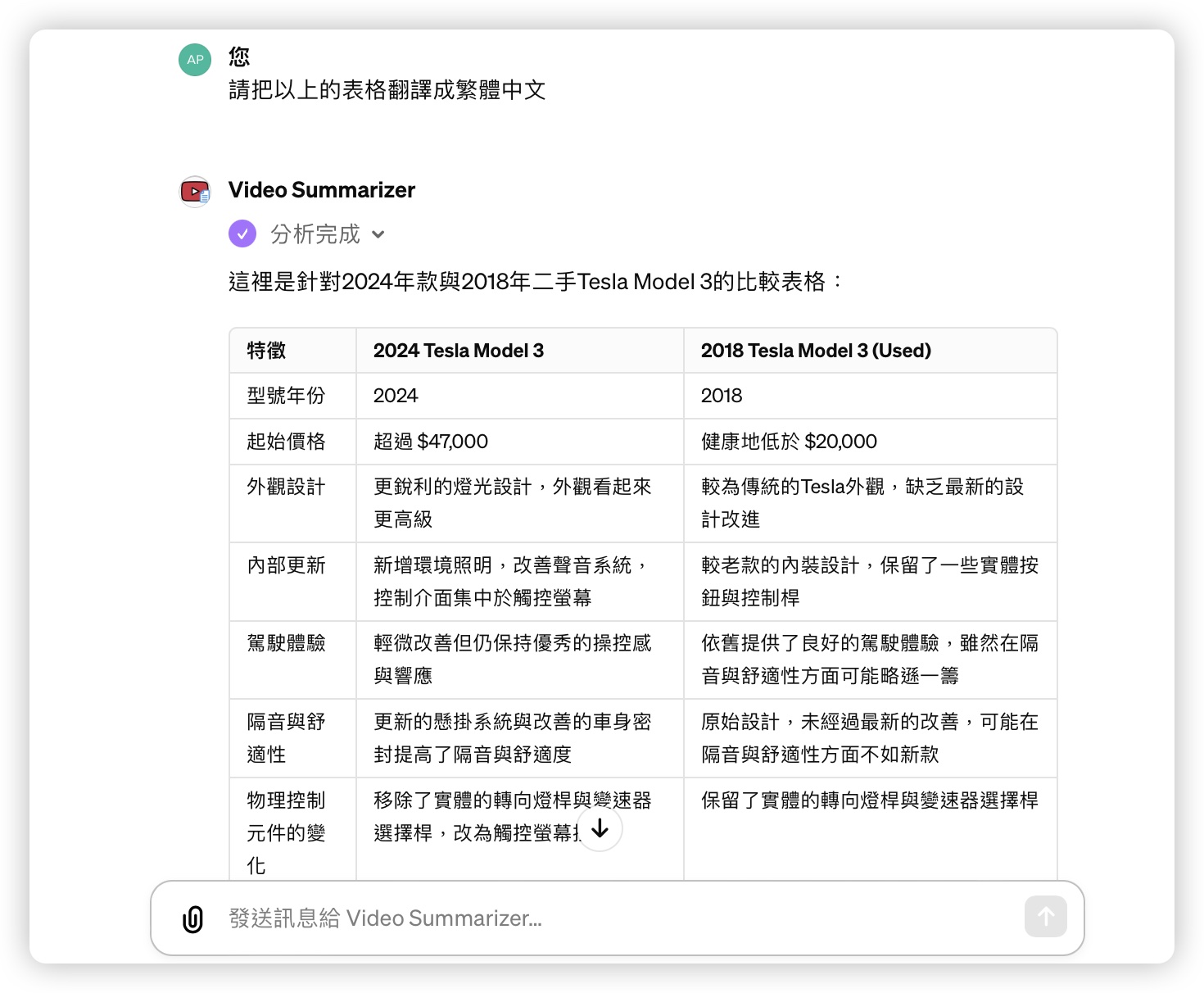Click the intro sentence 這裡是針對2024年款
This screenshot has height=993, width=1204.
[x=536, y=282]
